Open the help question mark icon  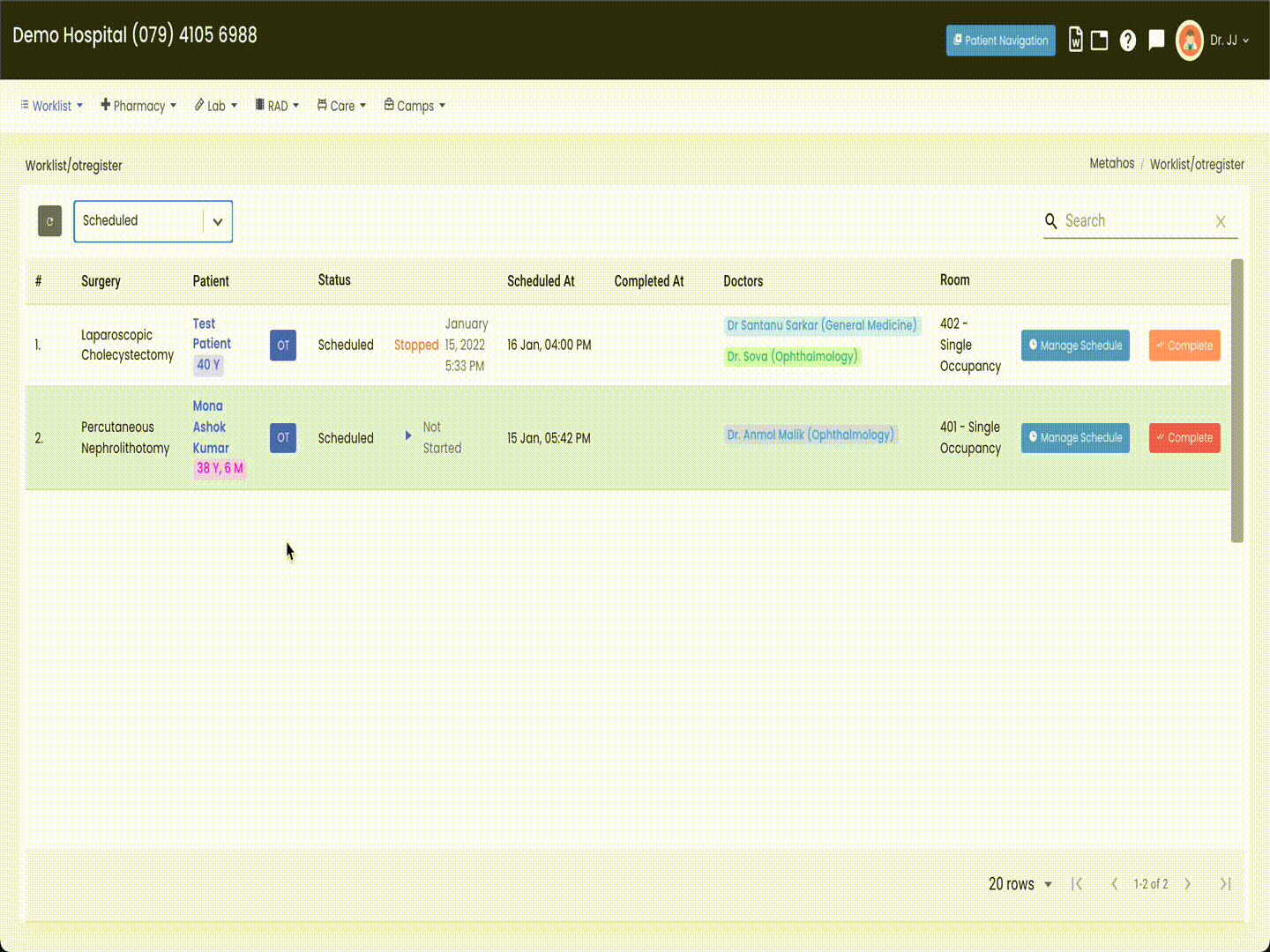coord(1128,41)
